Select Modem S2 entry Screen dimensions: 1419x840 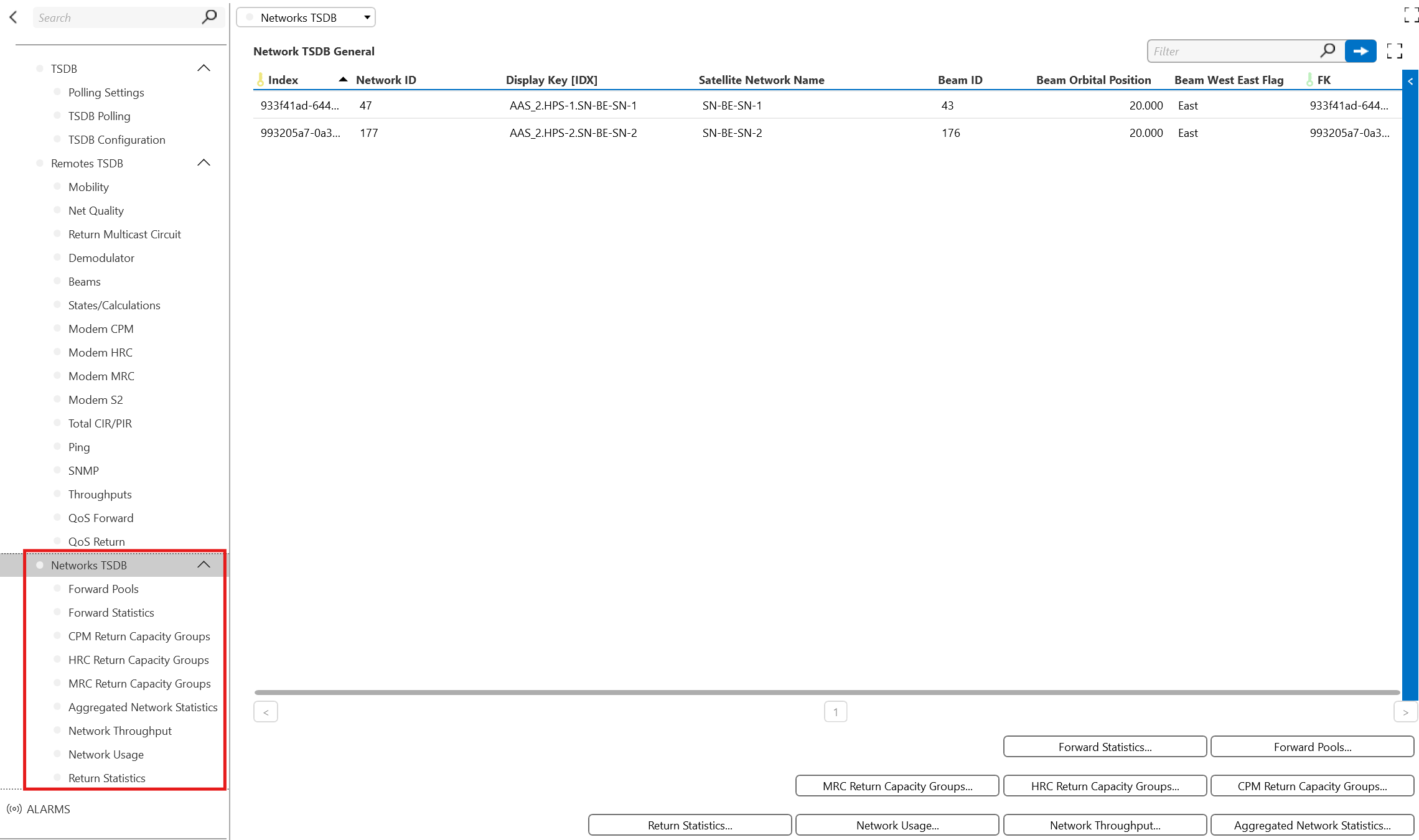pos(96,399)
